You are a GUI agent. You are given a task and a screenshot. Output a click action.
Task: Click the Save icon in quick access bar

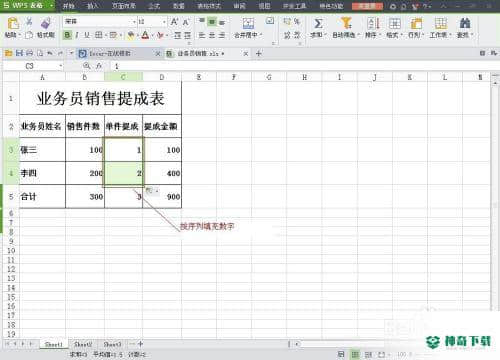[x=19, y=53]
